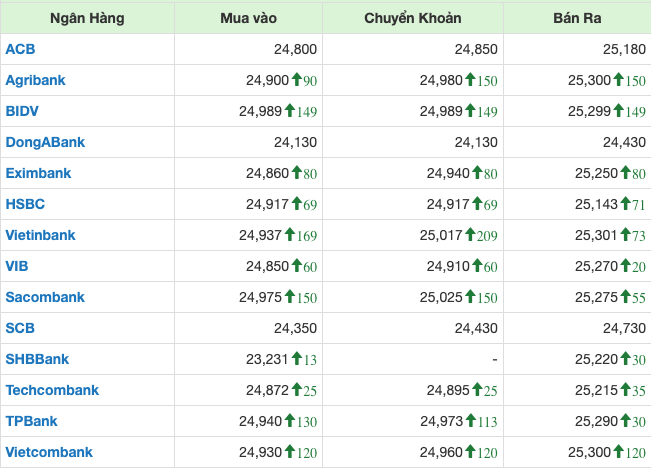The width and height of the screenshot is (651, 469).
Task: Open DongABank exchange details
Action: point(45,142)
